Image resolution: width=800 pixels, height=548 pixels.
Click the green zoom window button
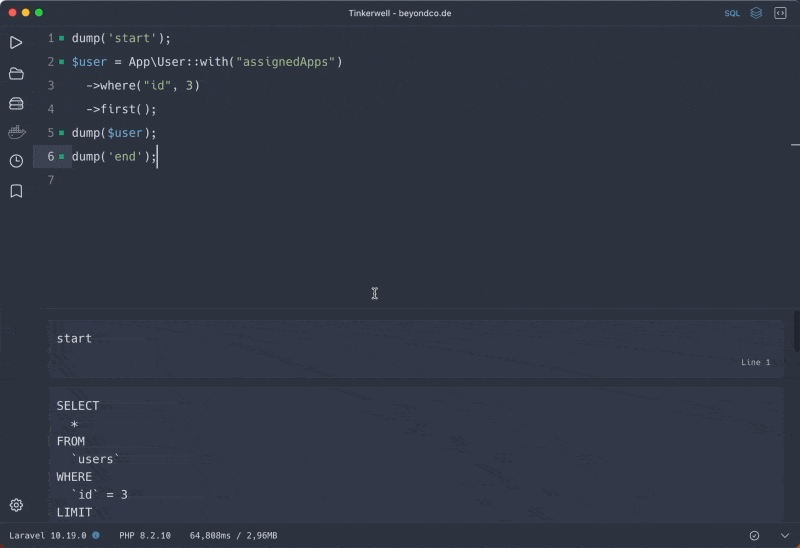point(39,13)
